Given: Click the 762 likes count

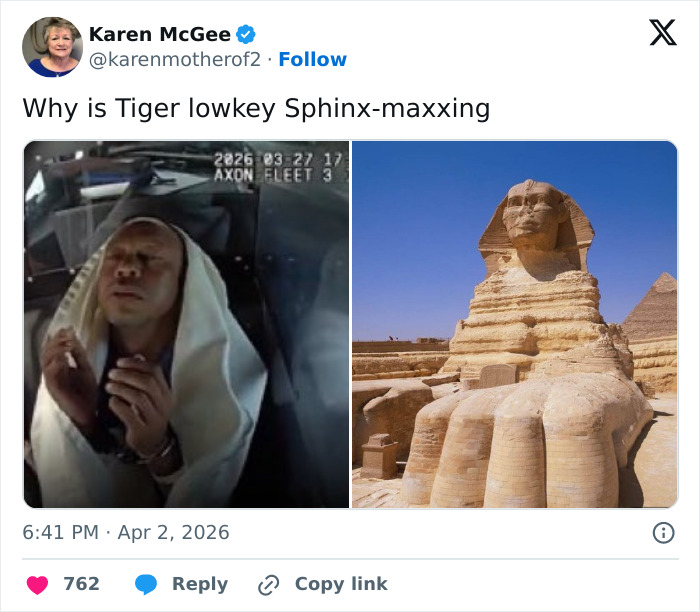Looking at the screenshot, I should [x=81, y=584].
